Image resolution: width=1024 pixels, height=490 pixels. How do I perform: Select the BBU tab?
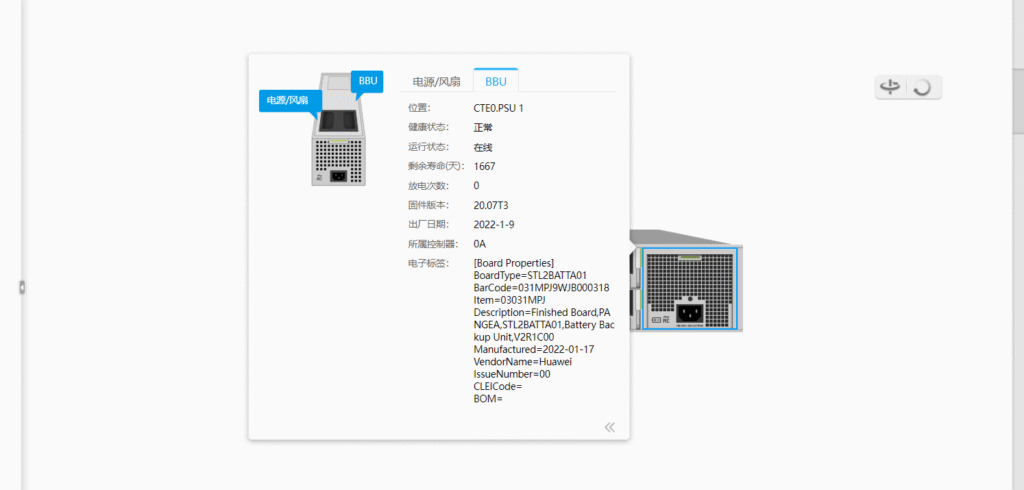496,82
